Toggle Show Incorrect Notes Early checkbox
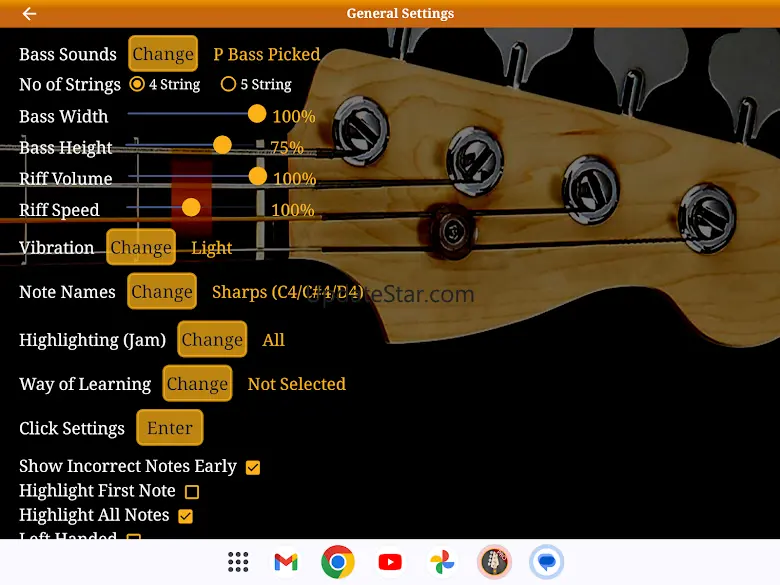Image resolution: width=780 pixels, height=585 pixels. point(253,468)
